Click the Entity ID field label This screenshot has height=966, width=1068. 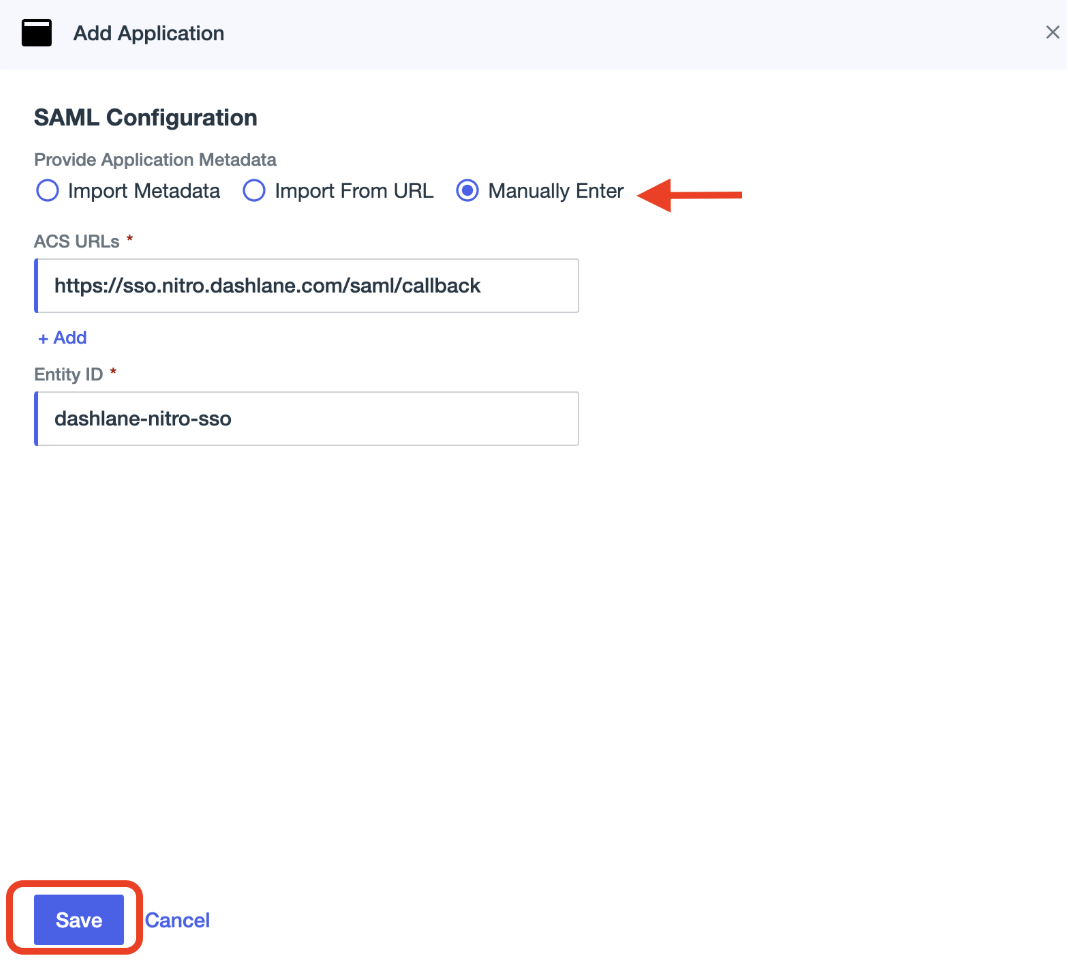[68, 373]
